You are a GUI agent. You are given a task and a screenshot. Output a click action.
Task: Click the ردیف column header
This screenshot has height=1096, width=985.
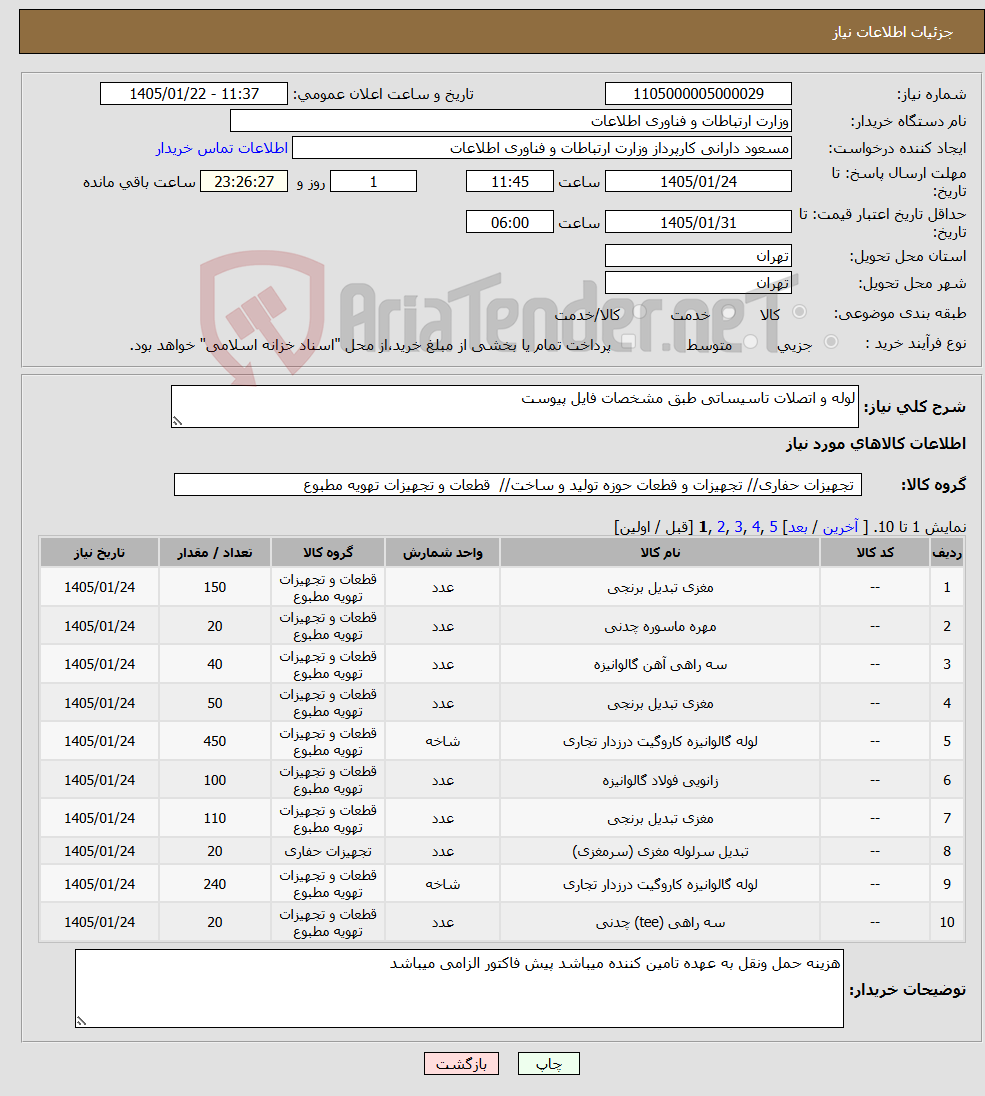[x=947, y=552]
